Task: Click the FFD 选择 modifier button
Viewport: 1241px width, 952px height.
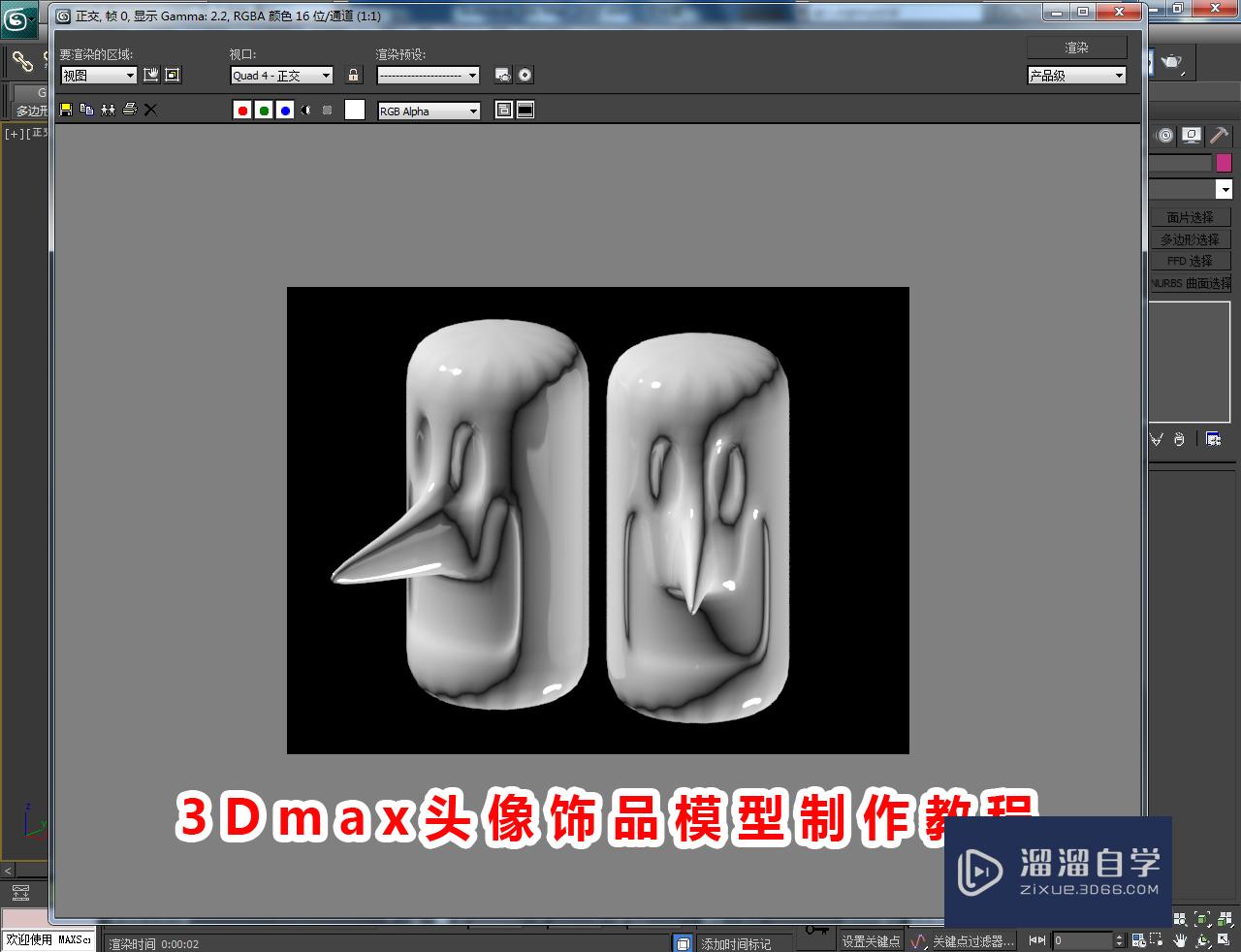Action: [x=1190, y=261]
